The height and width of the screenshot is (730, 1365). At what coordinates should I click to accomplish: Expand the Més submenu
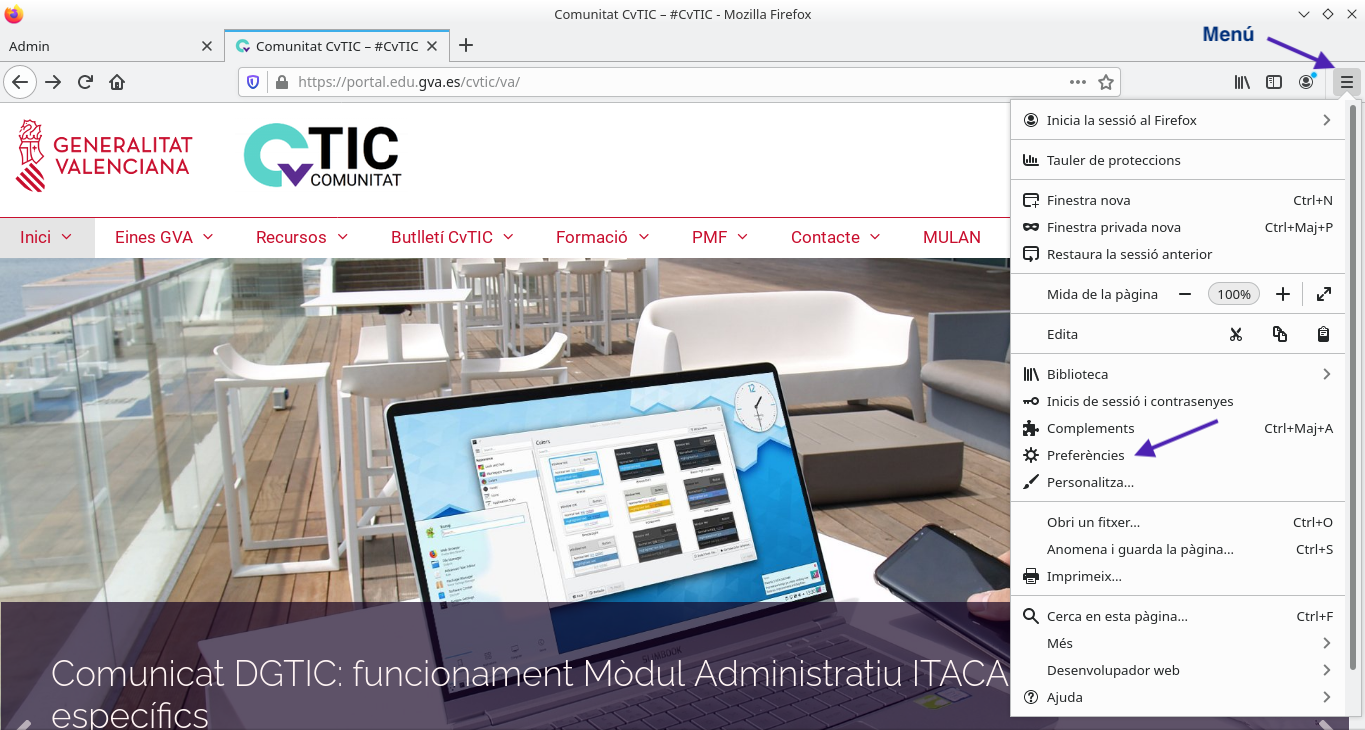(x=1178, y=643)
